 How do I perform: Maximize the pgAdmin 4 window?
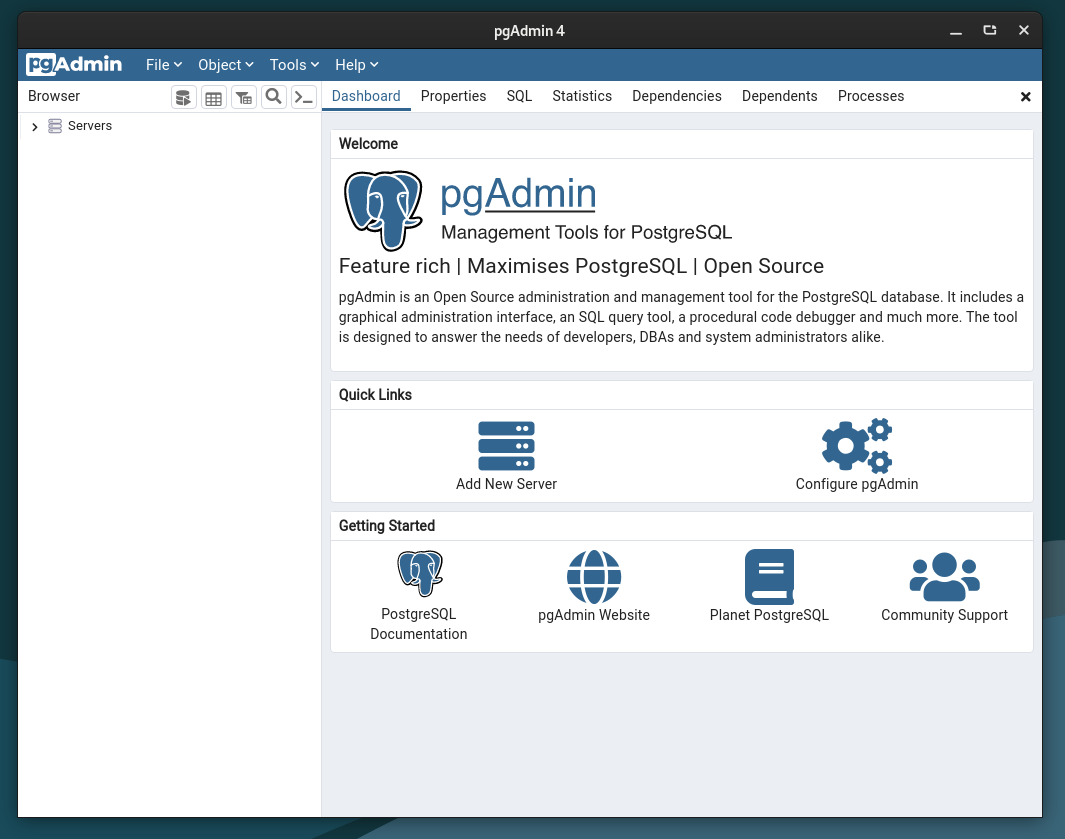coord(990,31)
